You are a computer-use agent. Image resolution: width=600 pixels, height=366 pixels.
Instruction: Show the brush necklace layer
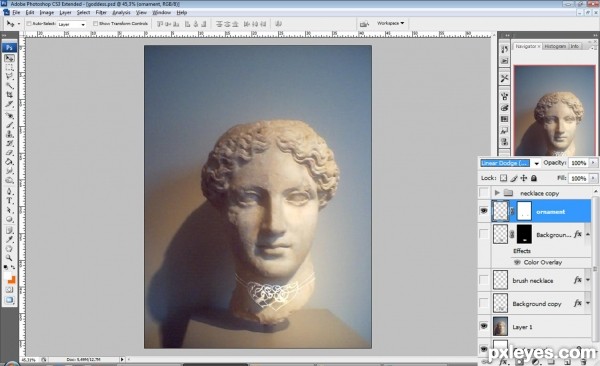tap(484, 280)
